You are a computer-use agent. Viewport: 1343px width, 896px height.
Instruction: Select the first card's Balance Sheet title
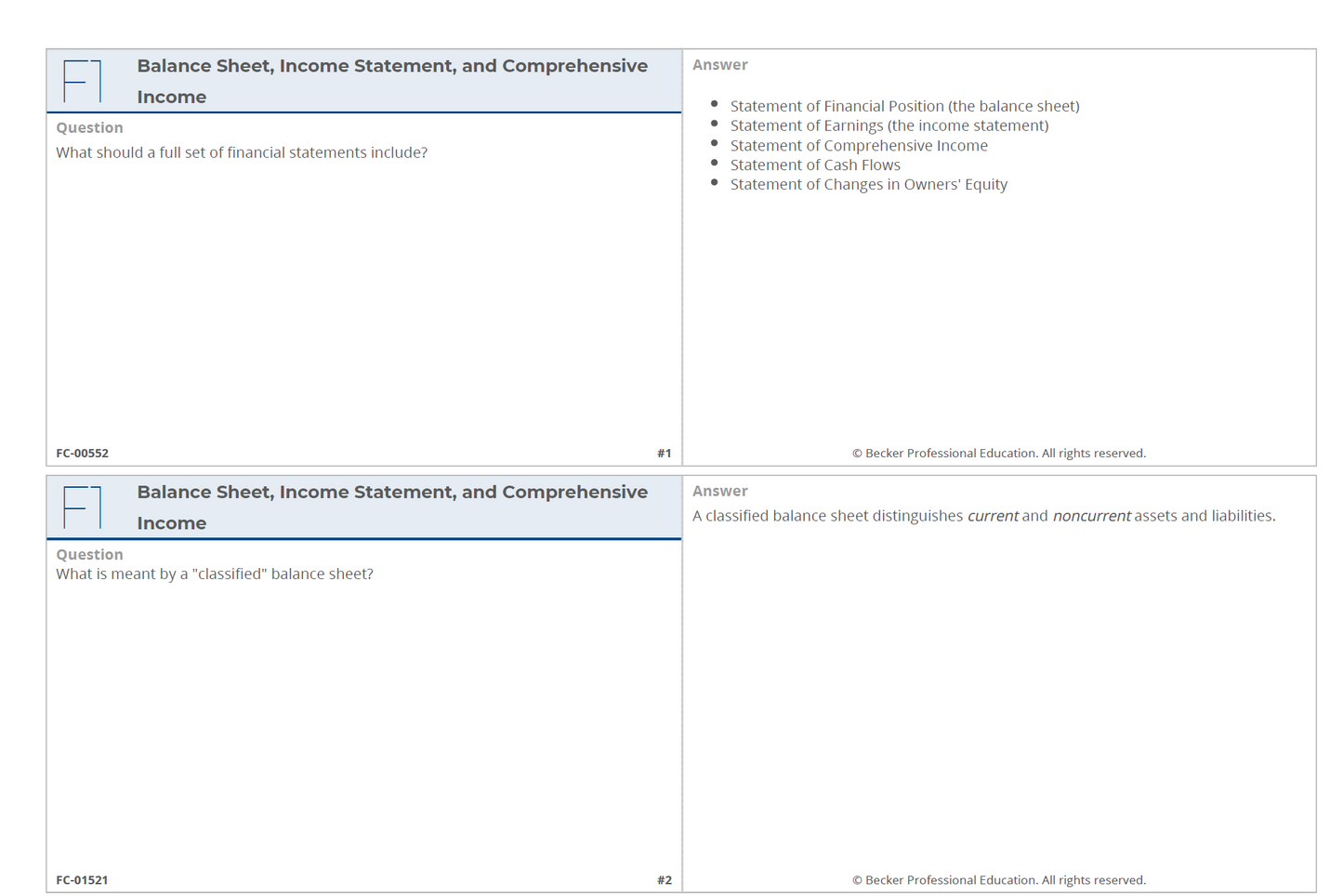391,81
